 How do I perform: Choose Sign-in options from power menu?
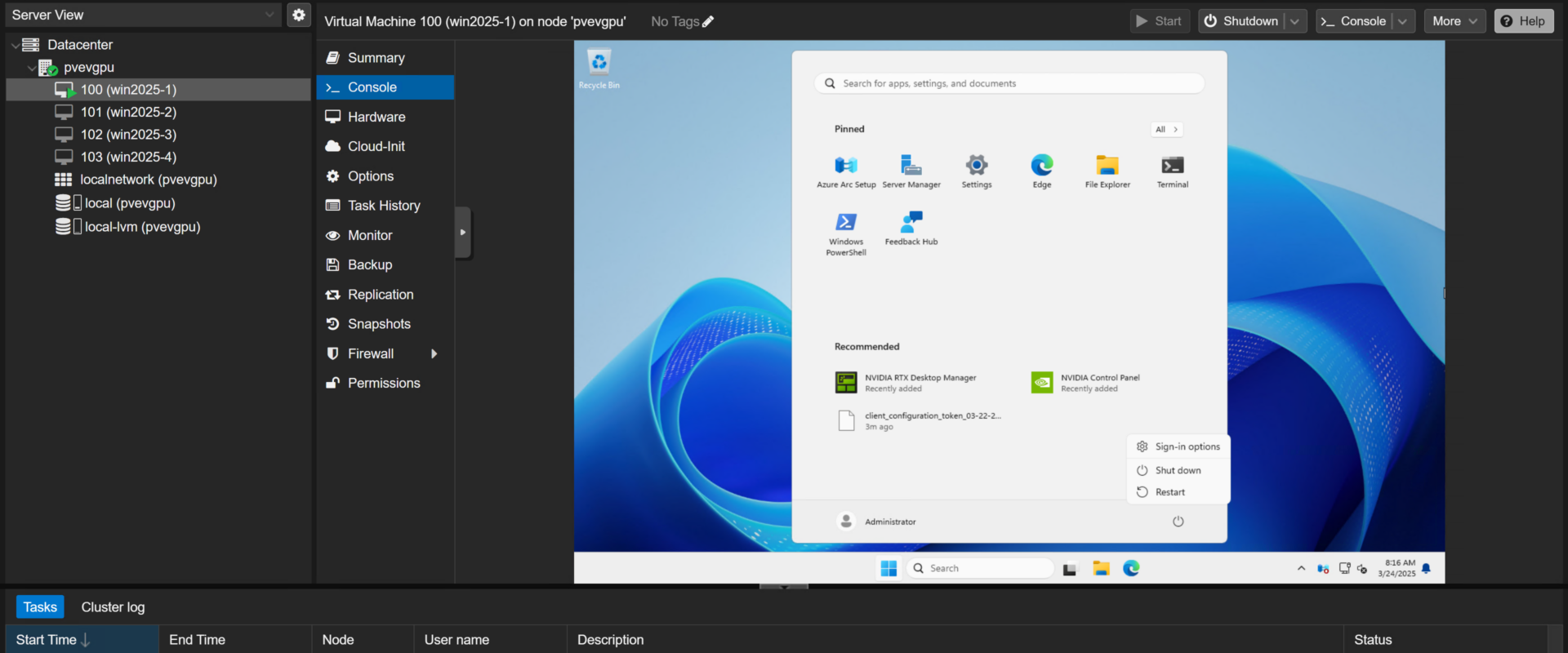point(1178,446)
